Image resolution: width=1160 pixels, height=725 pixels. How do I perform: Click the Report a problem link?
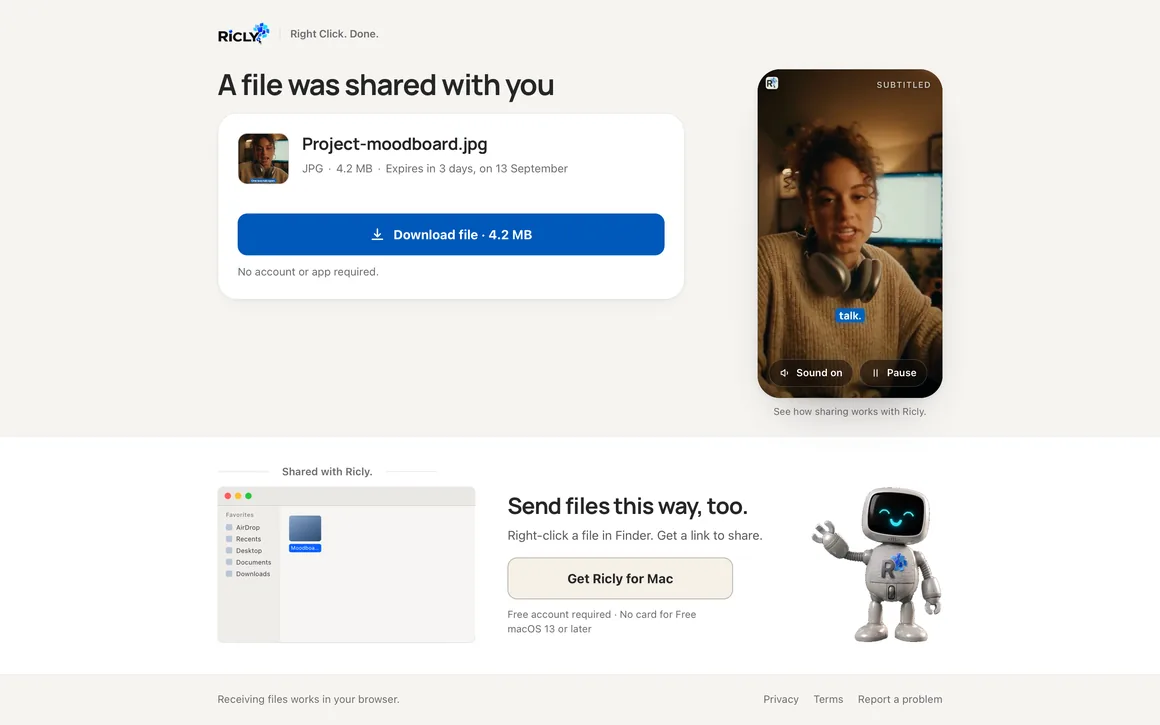pyautogui.click(x=900, y=699)
